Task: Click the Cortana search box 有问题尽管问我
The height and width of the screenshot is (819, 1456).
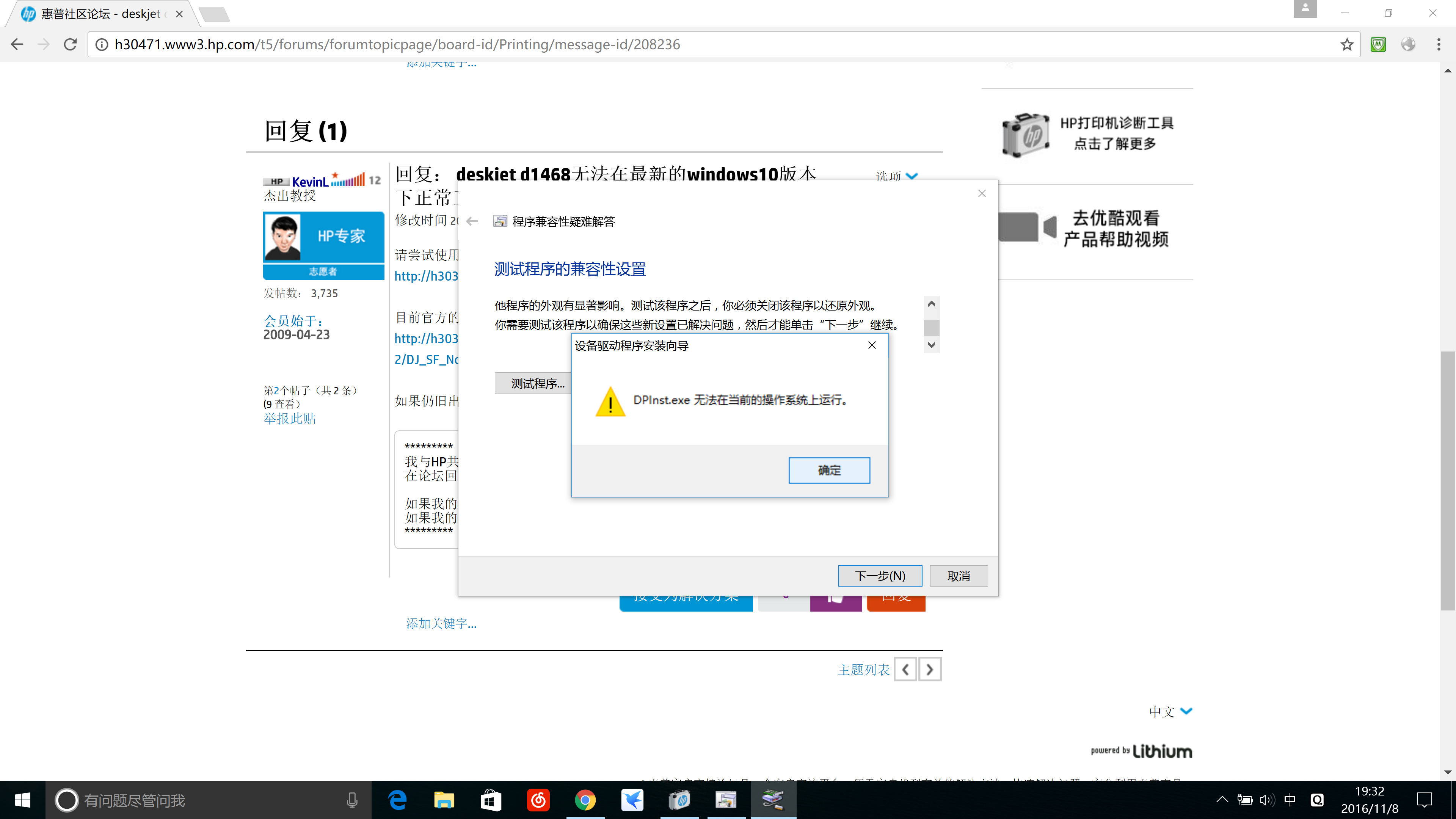Action: [x=208, y=800]
